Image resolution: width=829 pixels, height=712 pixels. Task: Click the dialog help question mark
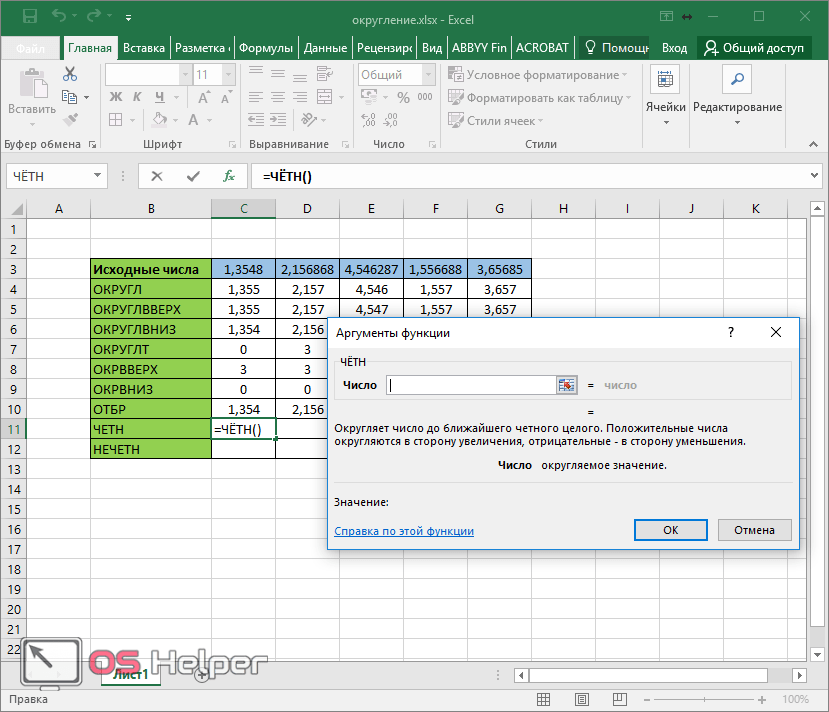click(x=731, y=332)
